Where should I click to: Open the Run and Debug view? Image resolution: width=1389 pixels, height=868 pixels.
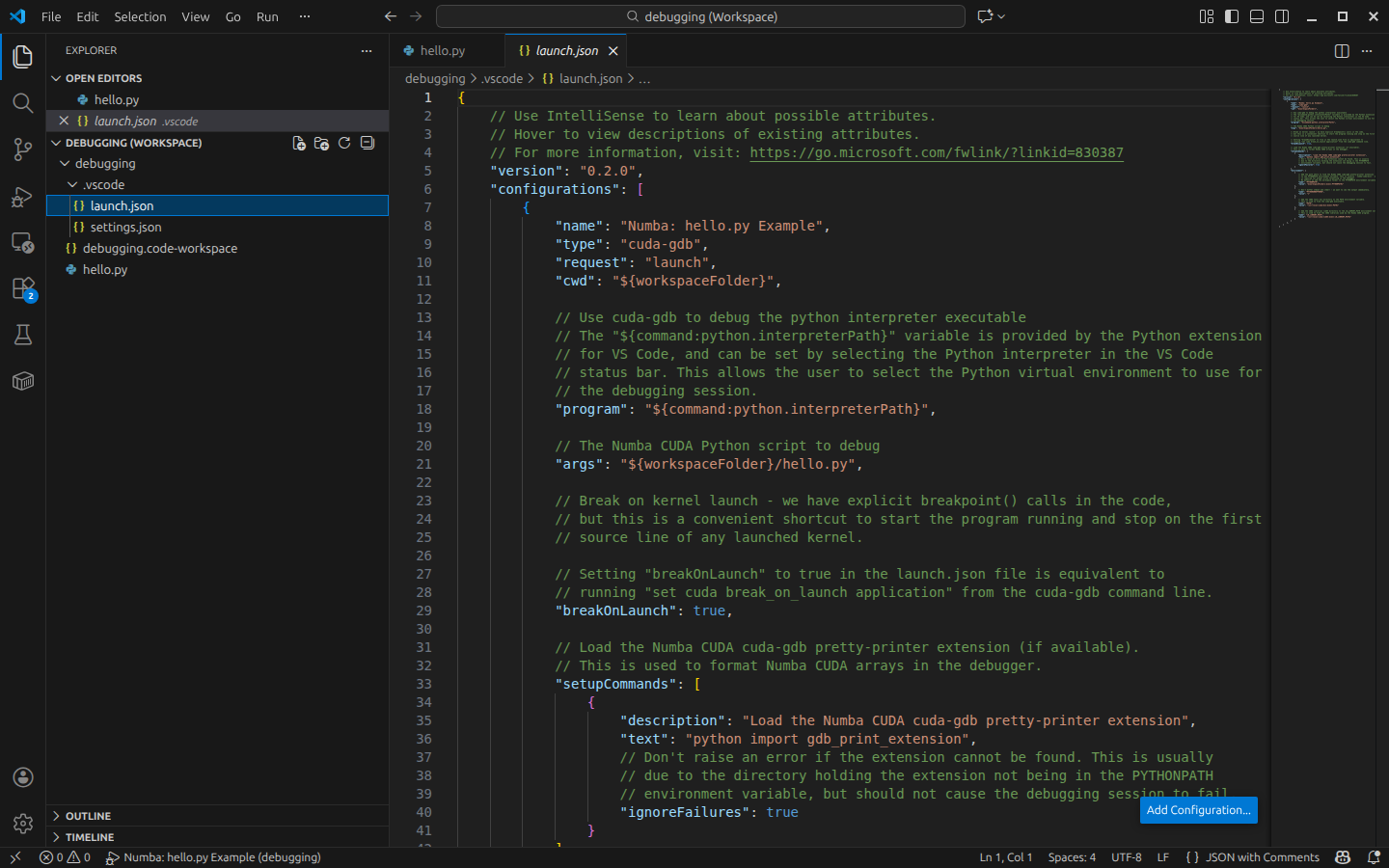click(x=23, y=196)
